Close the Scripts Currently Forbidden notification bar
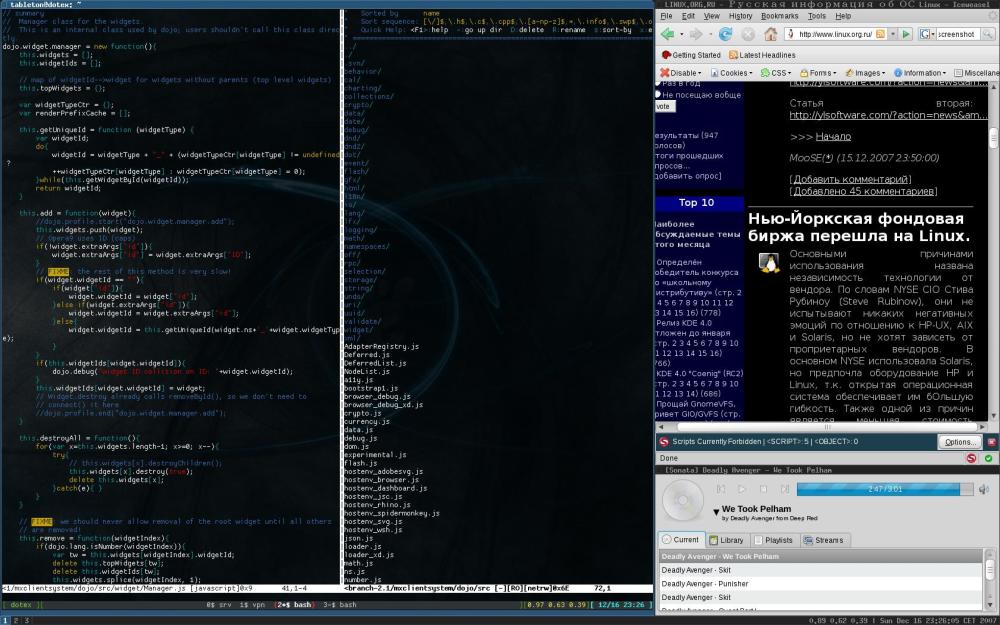Image resolution: width=1000 pixels, height=625 pixels. (992, 441)
